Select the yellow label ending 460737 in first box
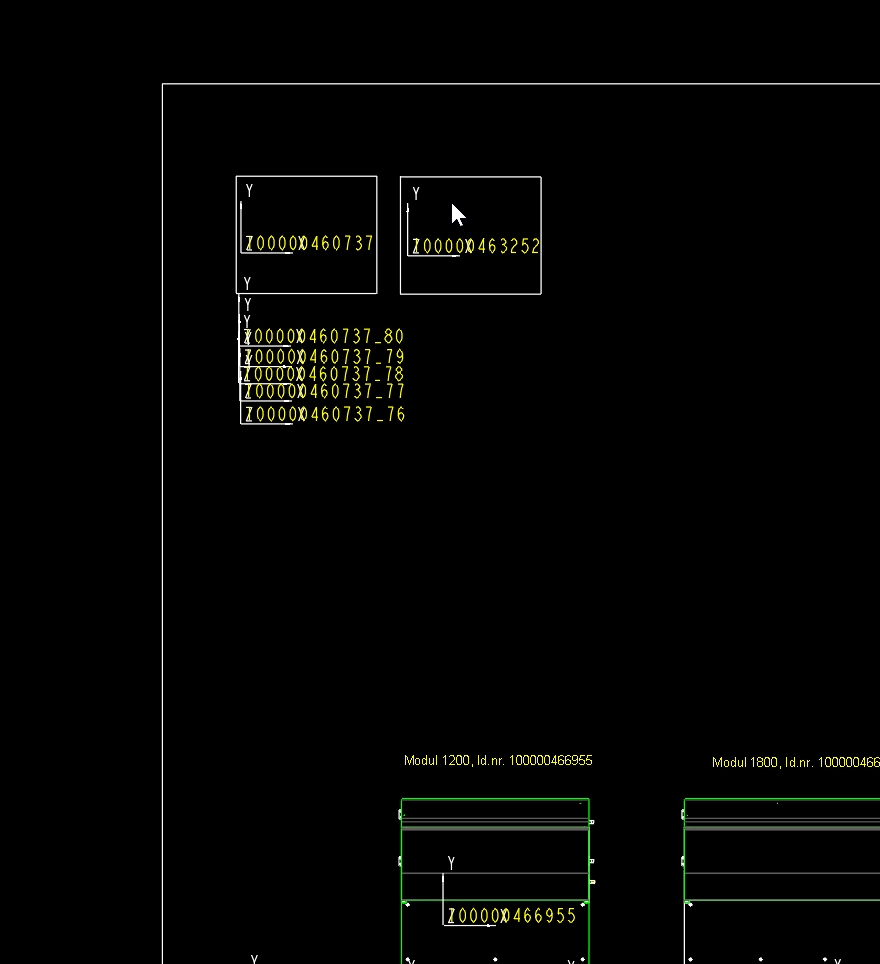The width and height of the screenshot is (880, 964). [310, 243]
